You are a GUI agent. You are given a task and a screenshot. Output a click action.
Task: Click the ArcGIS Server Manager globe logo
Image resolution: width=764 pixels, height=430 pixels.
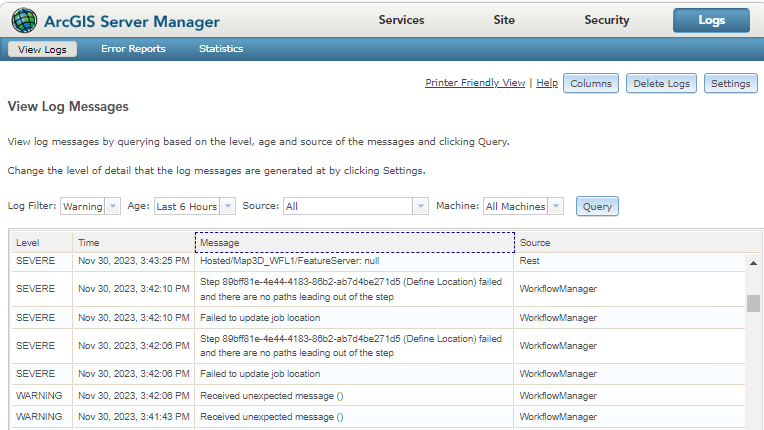coord(24,20)
